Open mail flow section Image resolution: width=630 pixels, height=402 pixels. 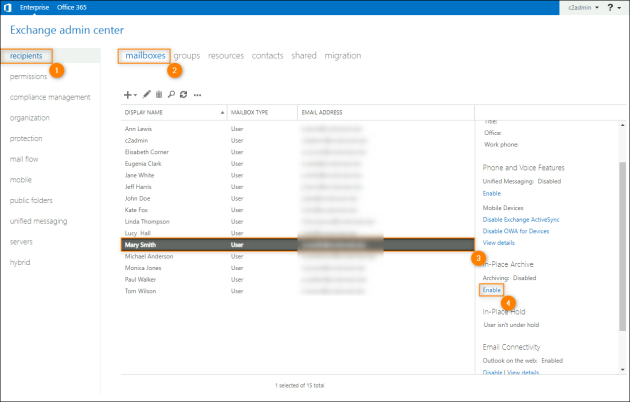(24, 159)
